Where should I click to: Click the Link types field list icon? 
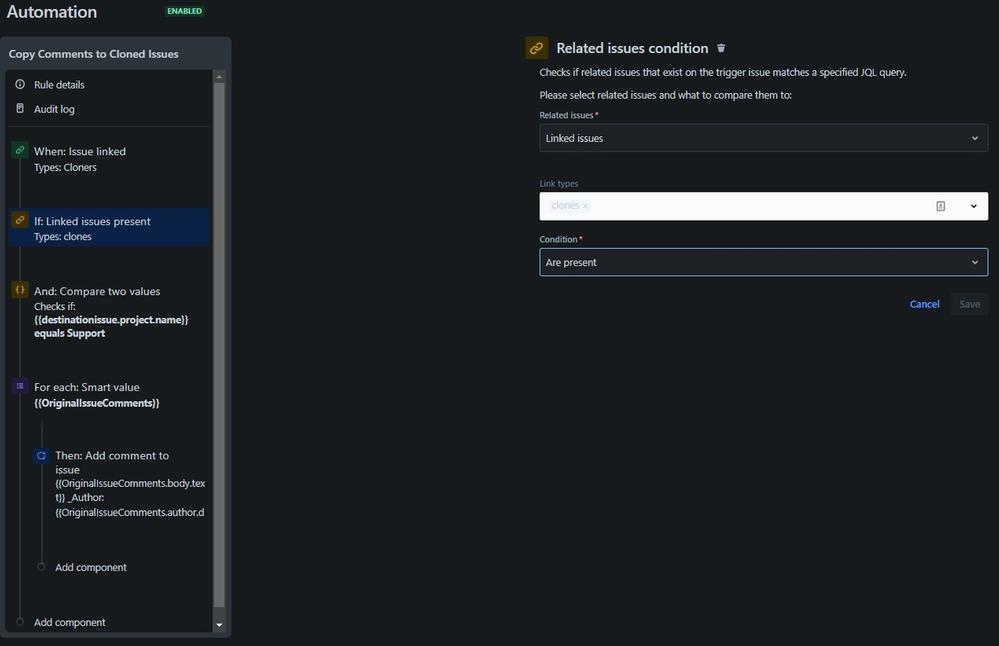pyautogui.click(x=940, y=206)
